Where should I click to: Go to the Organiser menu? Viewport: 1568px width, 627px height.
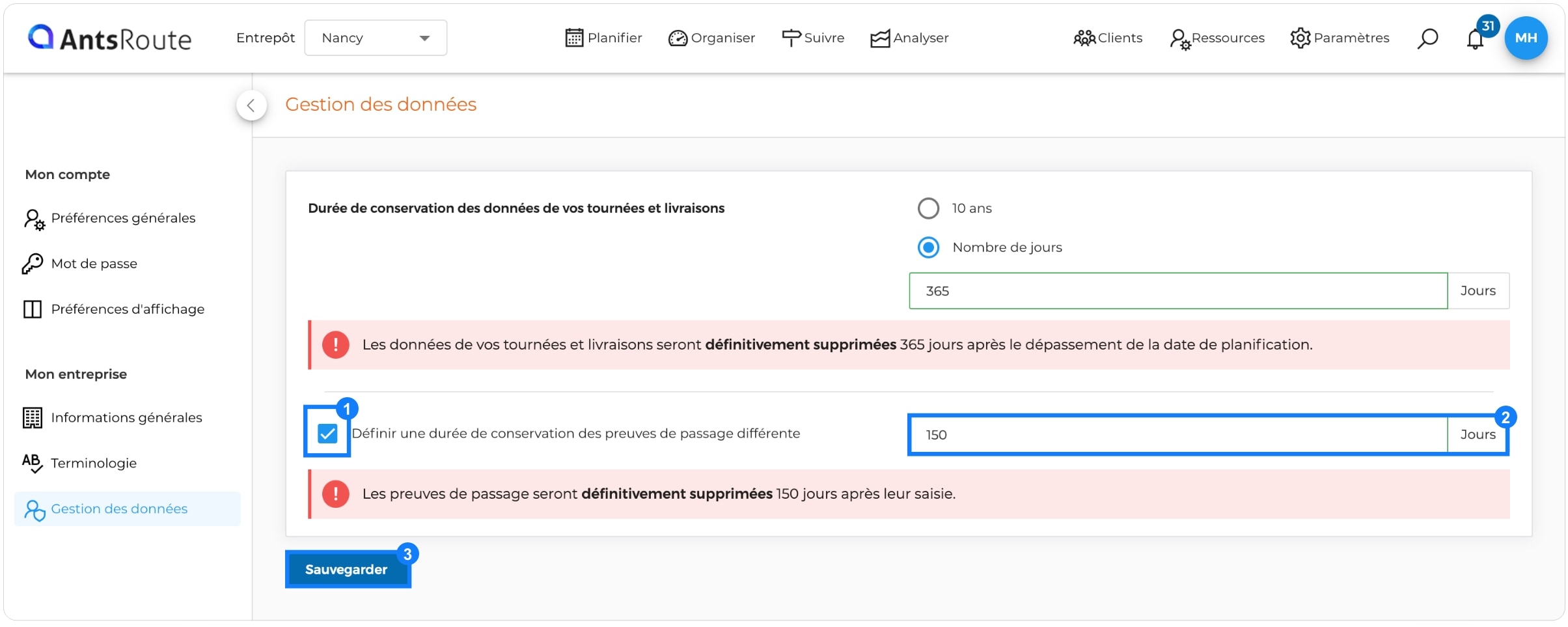(722, 38)
